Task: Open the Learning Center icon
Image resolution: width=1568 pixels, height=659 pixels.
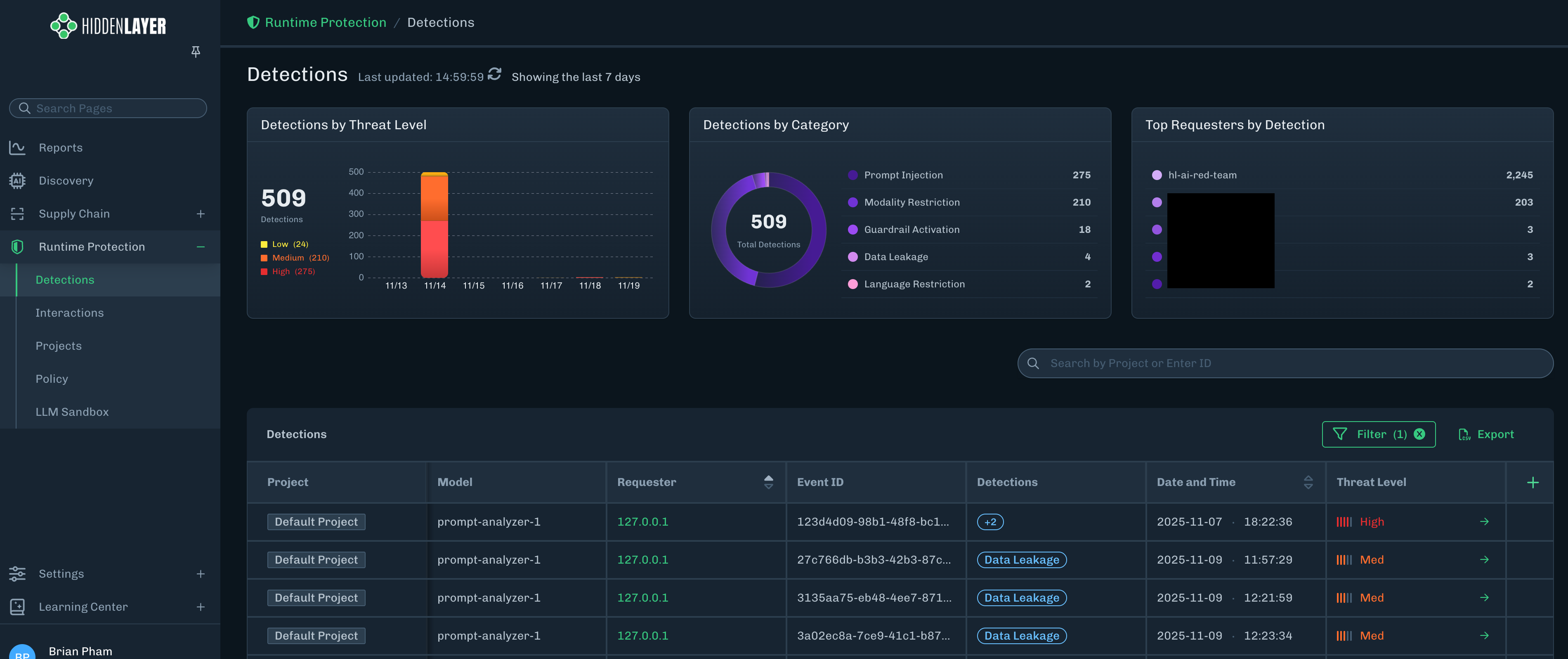Action: pos(17,607)
